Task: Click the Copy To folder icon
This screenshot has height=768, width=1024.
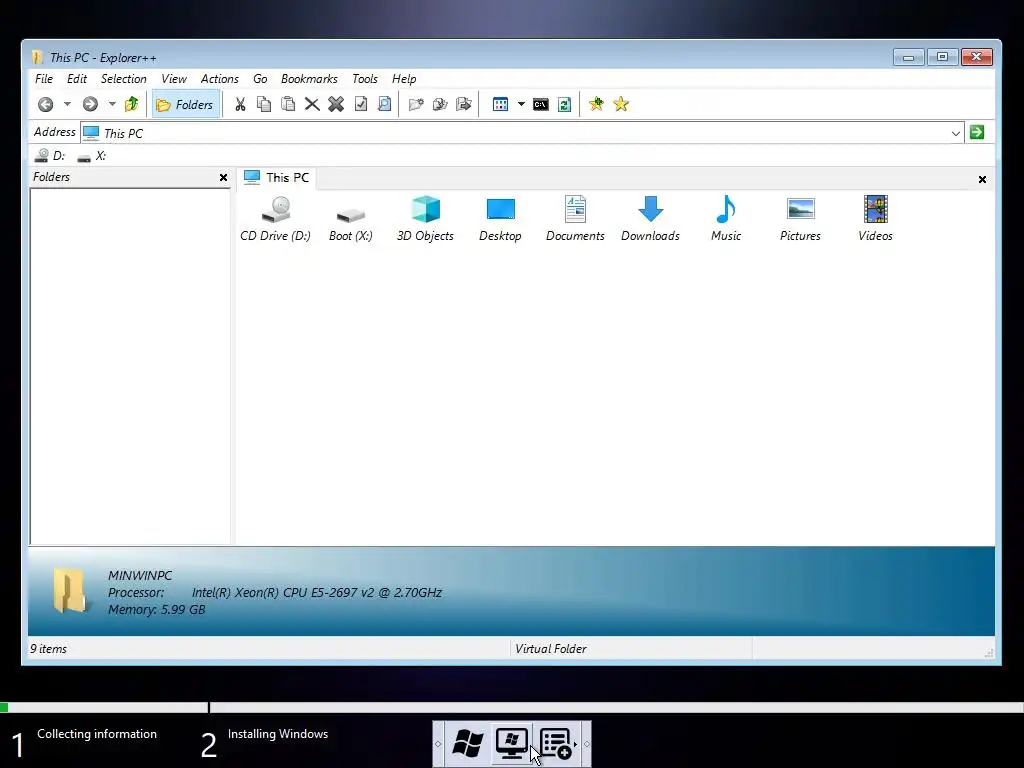Action: [x=440, y=104]
